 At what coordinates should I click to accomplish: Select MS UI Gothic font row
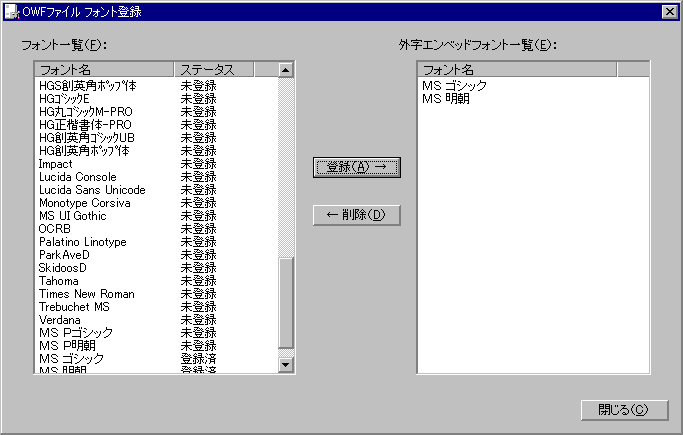click(x=72, y=216)
